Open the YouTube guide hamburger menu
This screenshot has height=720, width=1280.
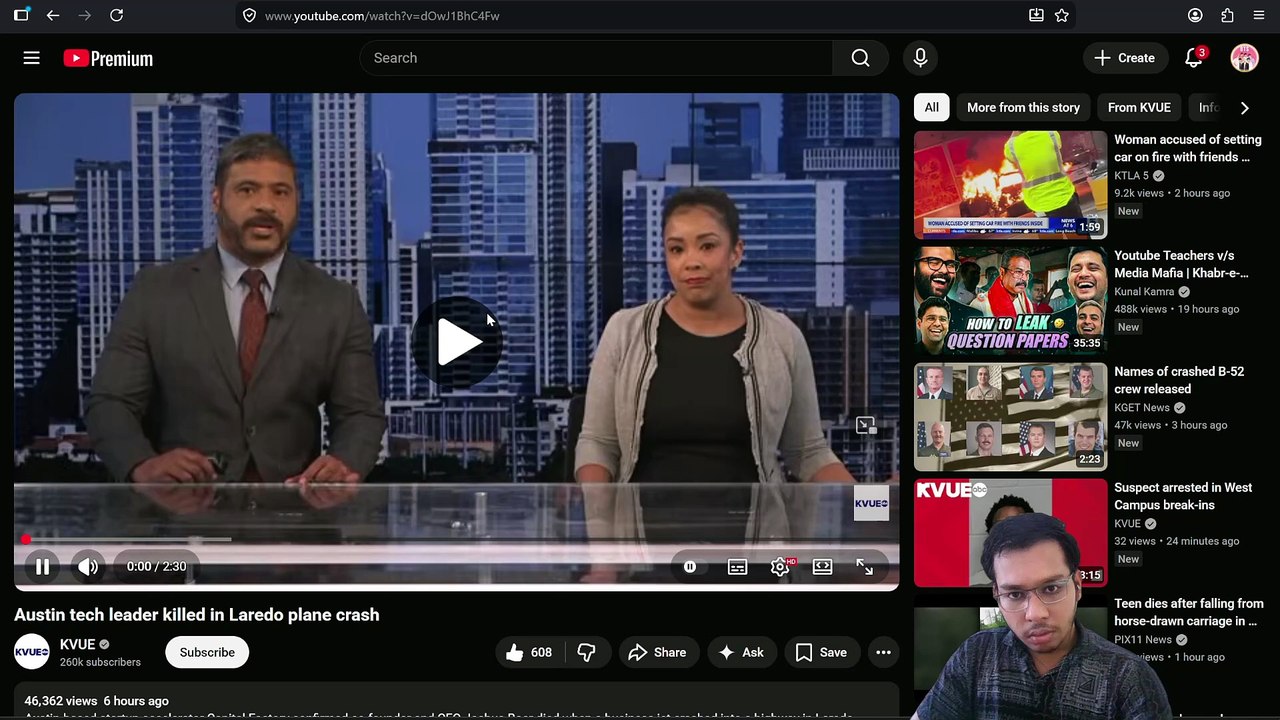(x=32, y=58)
